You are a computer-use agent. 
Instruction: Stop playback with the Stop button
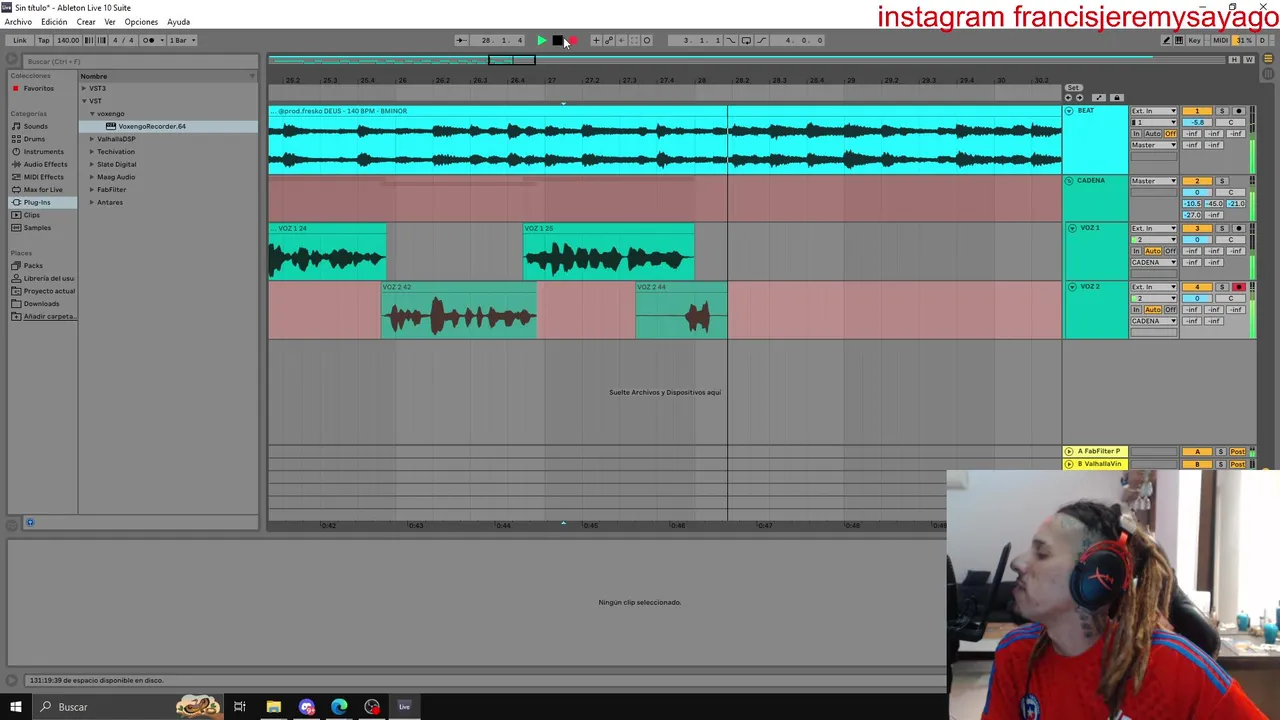coord(557,40)
